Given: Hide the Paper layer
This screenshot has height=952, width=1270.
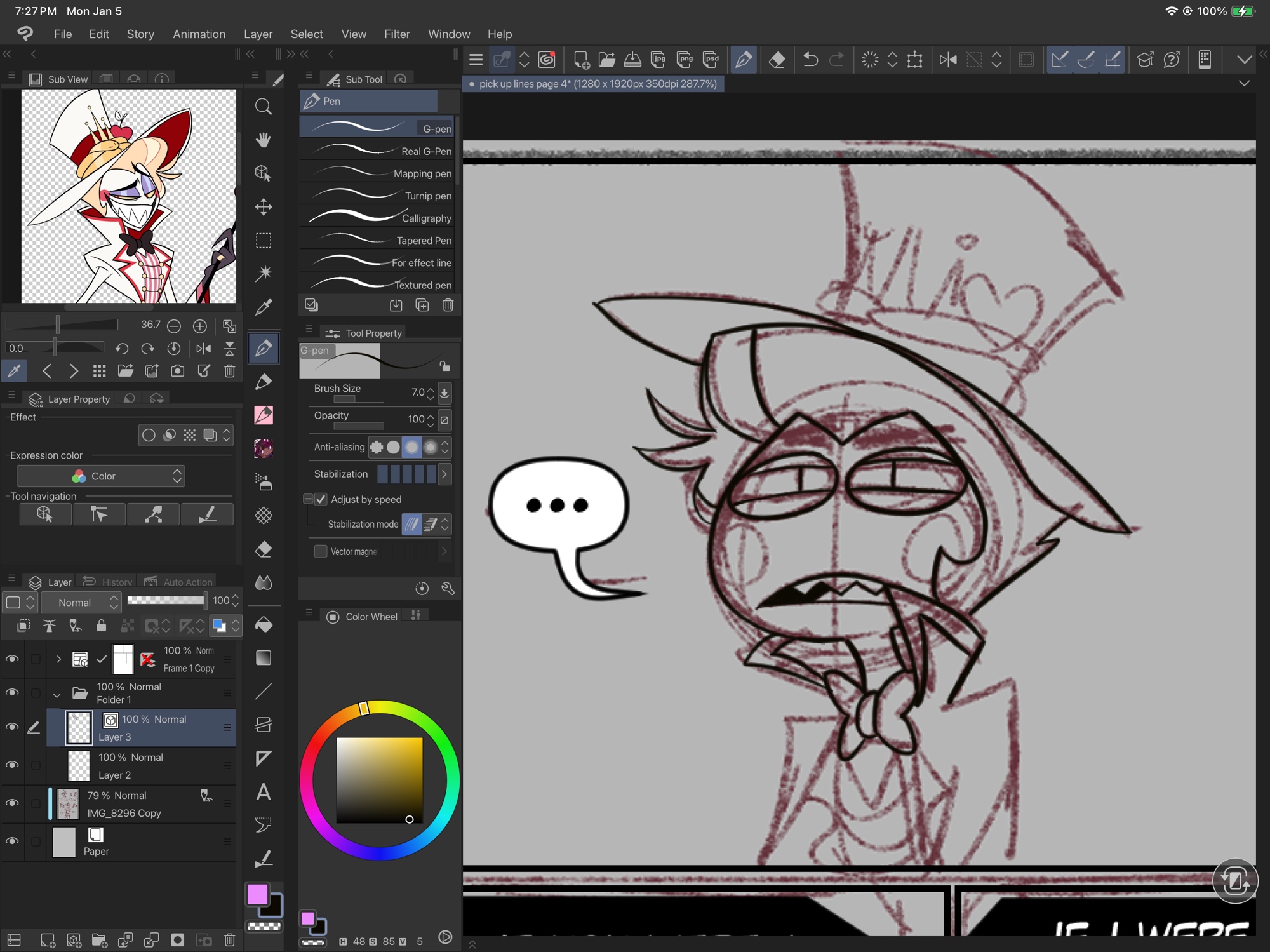Looking at the screenshot, I should tap(12, 841).
